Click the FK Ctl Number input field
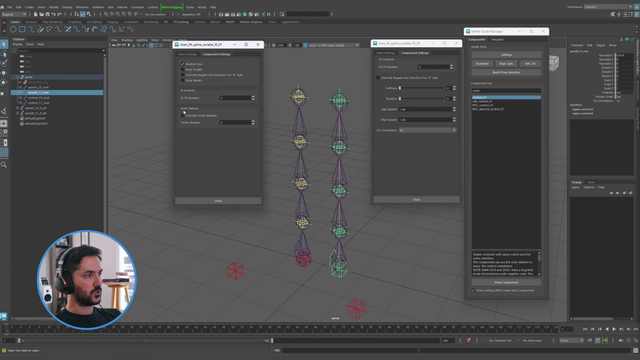640x360 pixels. (x=433, y=67)
